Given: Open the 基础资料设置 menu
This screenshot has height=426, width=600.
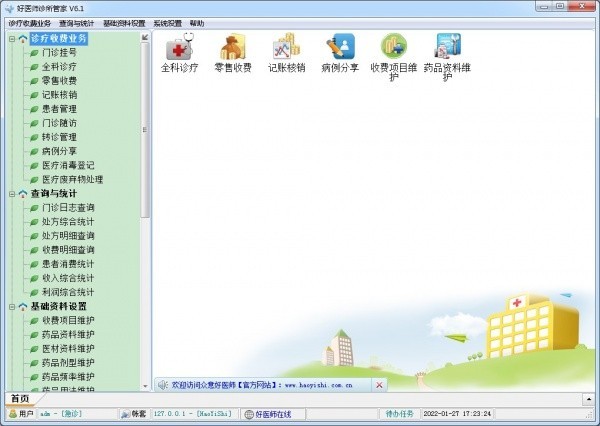Looking at the screenshot, I should tap(124, 23).
